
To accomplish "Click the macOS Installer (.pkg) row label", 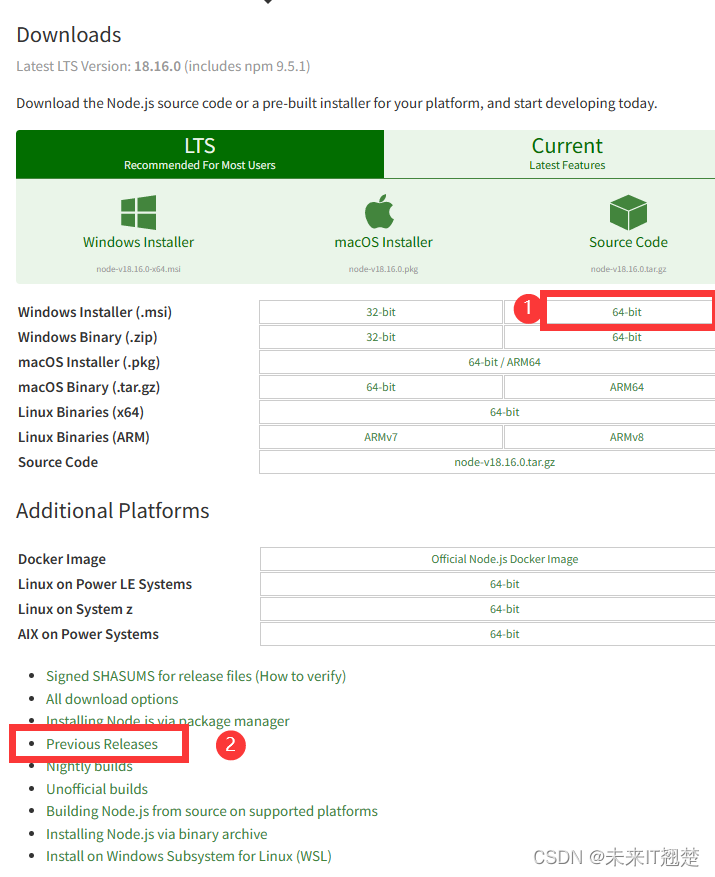I will (x=89, y=362).
